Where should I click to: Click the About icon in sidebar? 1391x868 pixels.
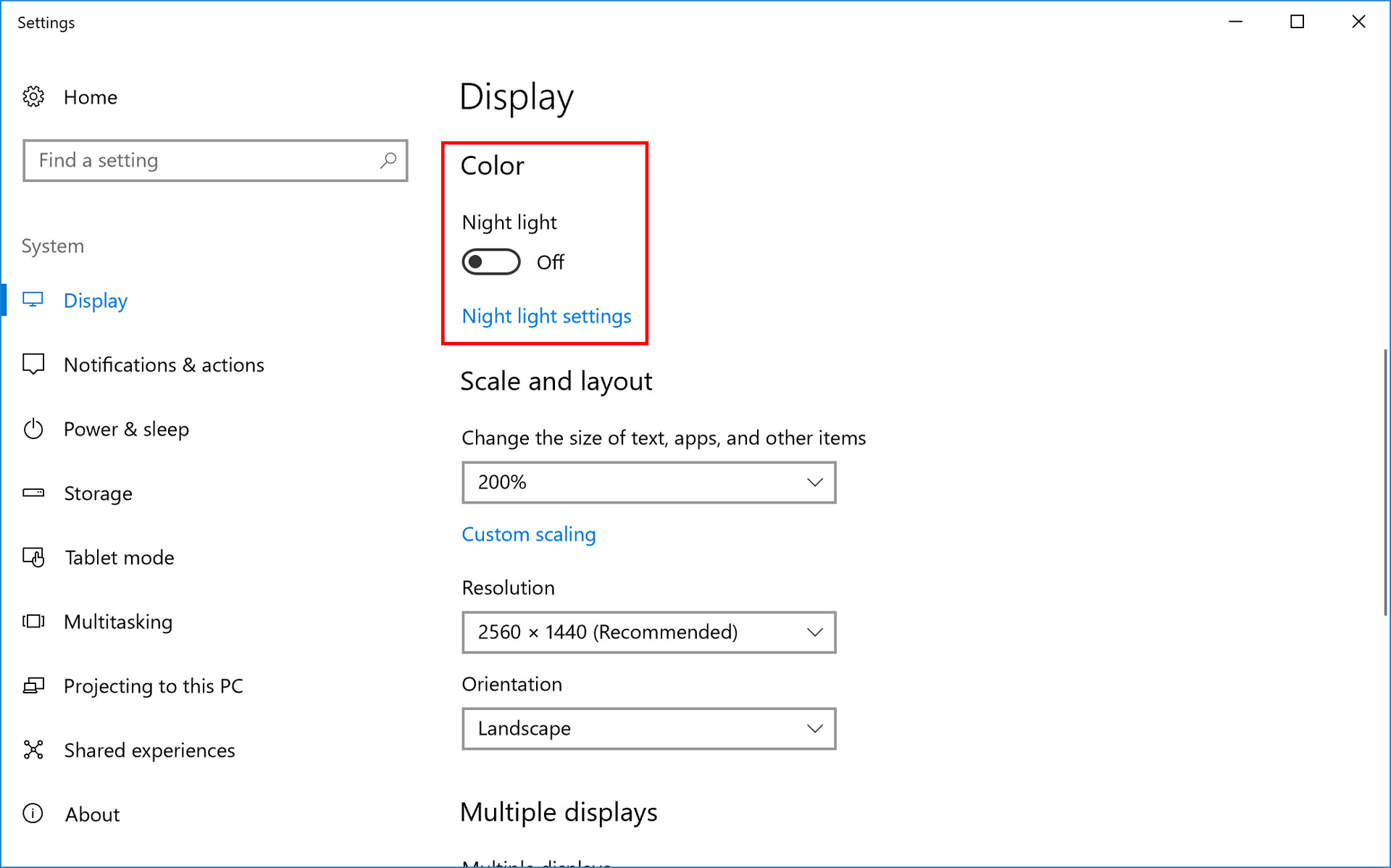point(32,814)
